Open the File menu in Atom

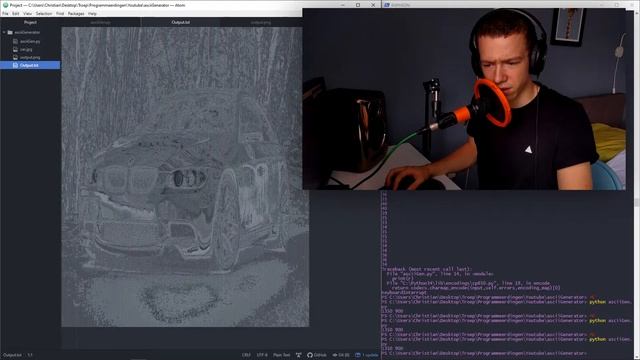[x=5, y=13]
